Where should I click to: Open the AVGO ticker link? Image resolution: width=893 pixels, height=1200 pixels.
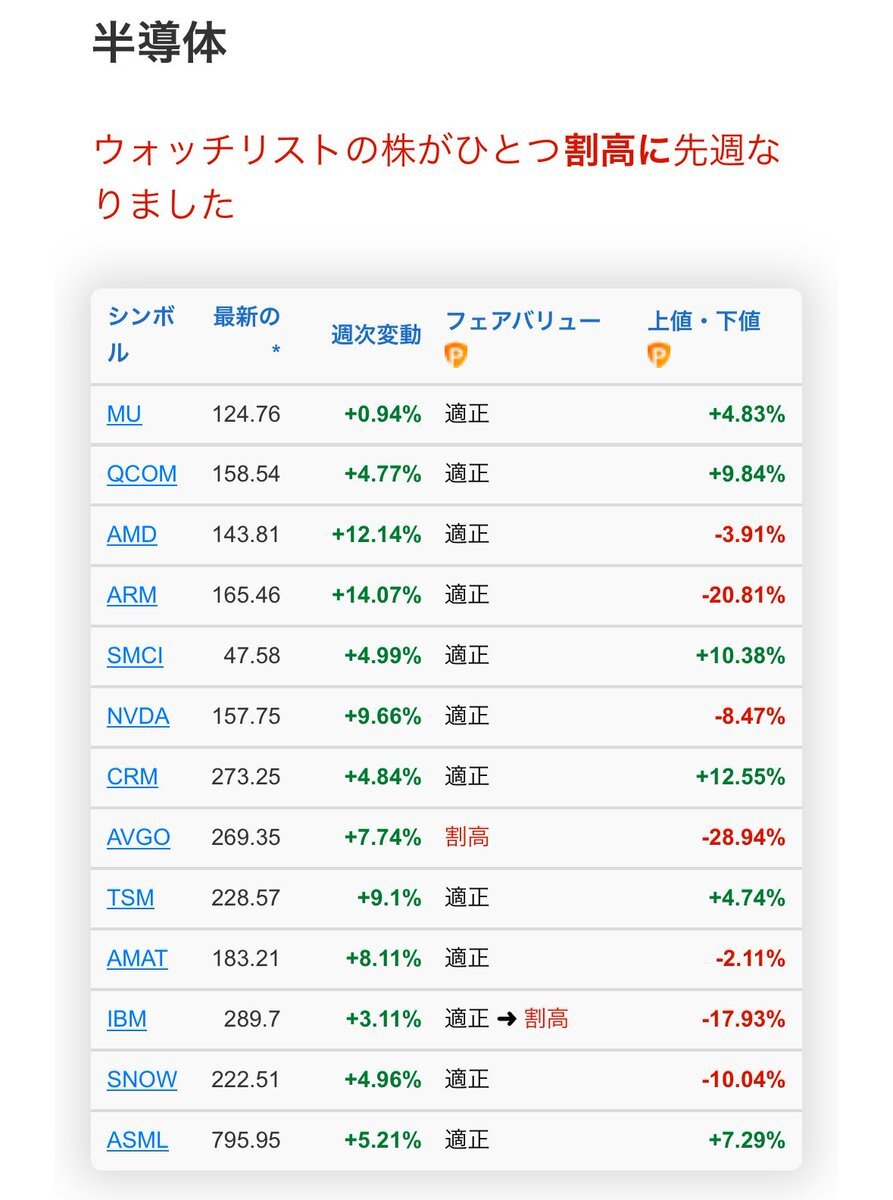tap(138, 837)
